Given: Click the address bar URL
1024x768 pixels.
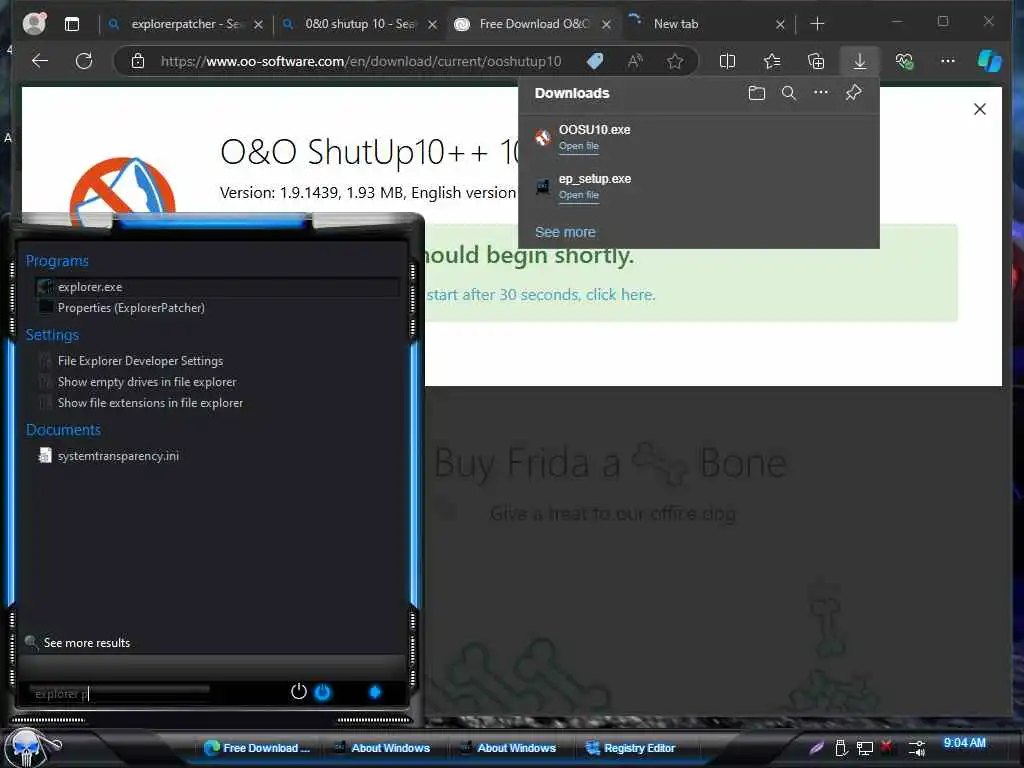Looking at the screenshot, I should click(360, 61).
